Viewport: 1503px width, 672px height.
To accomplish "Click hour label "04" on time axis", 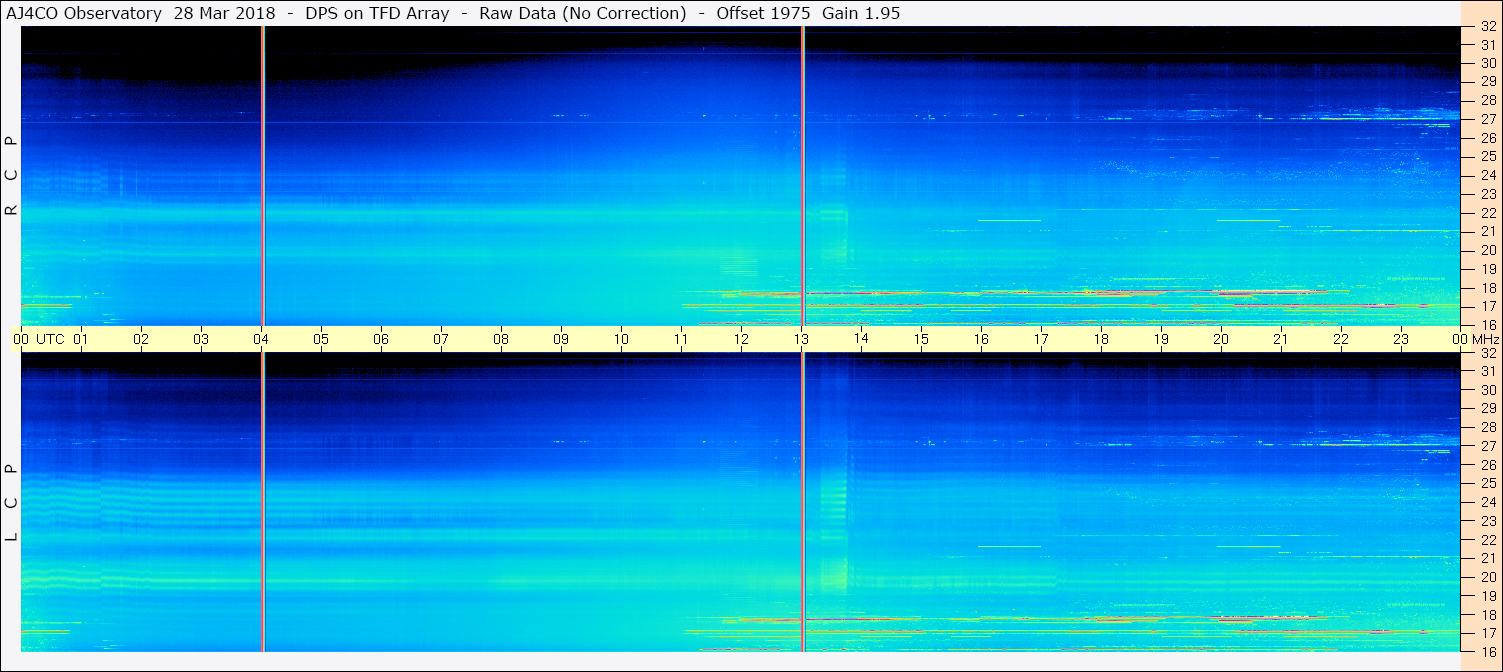I will click(261, 339).
